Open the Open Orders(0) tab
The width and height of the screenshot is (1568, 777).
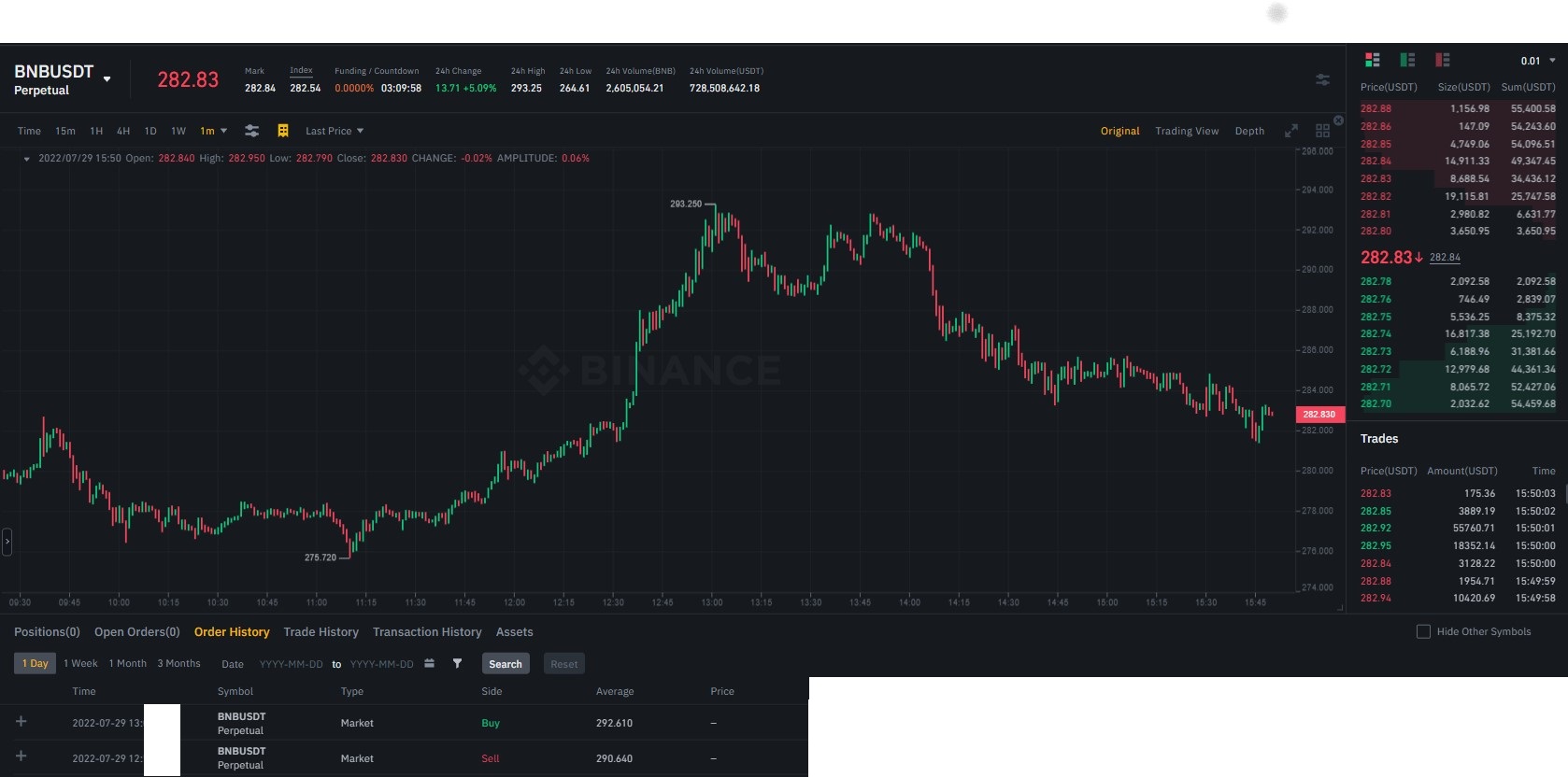click(137, 632)
